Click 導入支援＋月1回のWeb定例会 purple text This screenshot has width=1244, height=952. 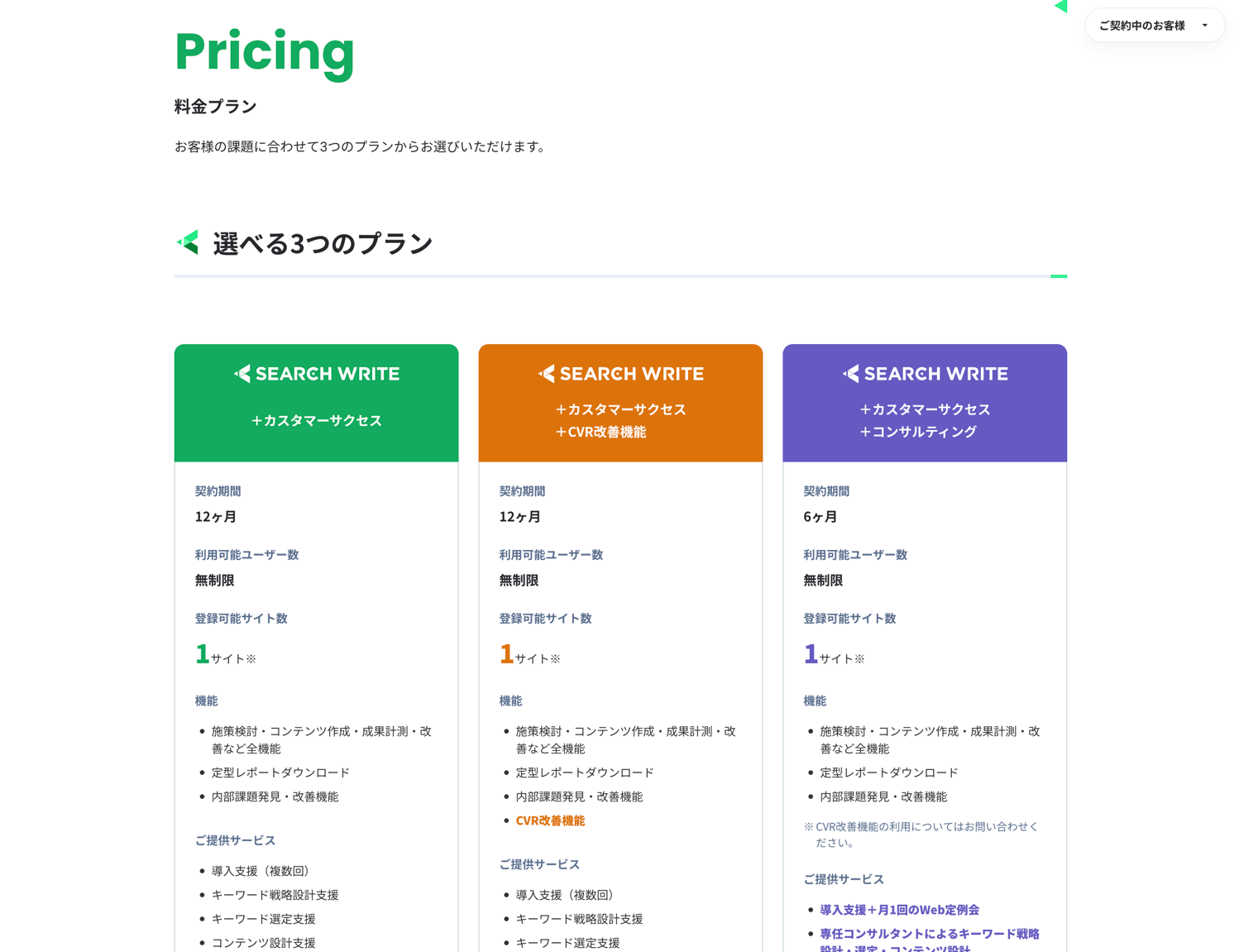[899, 910]
